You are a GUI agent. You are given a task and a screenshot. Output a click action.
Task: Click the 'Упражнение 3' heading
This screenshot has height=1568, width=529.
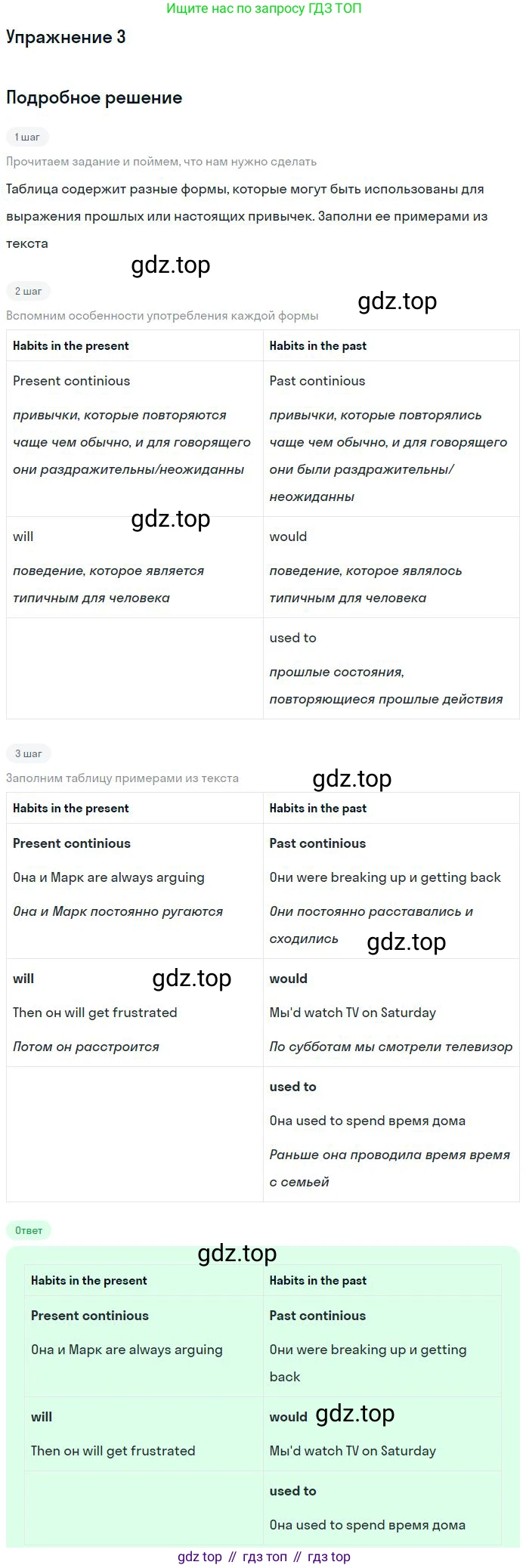tap(66, 38)
